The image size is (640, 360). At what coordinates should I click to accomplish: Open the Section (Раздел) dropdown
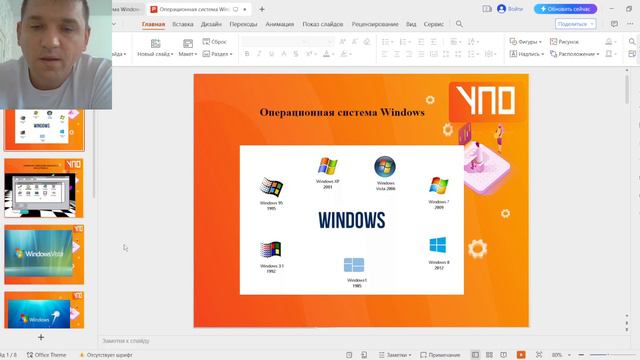(218, 54)
